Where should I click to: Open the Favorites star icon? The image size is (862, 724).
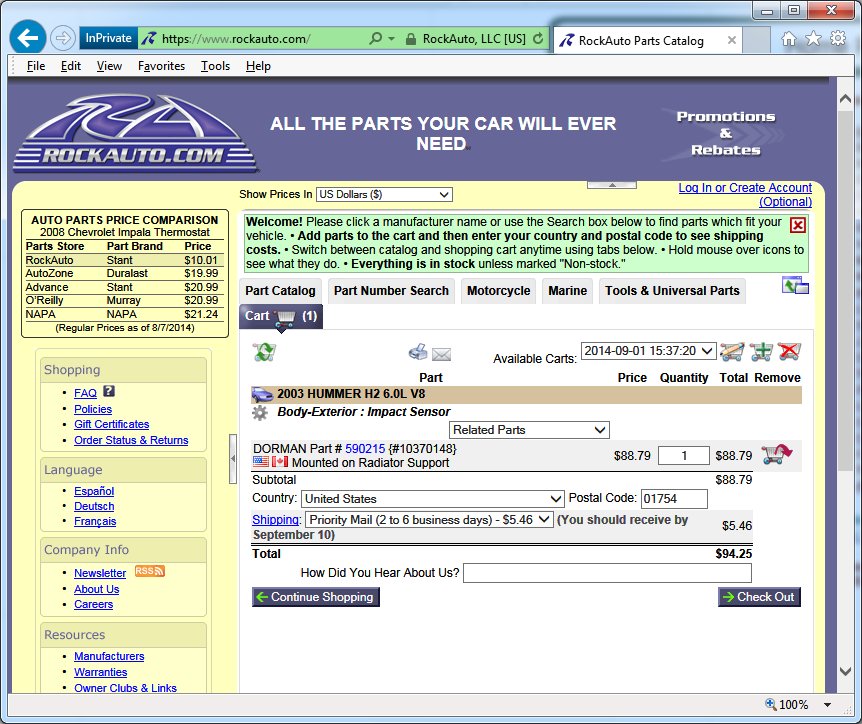coord(813,38)
